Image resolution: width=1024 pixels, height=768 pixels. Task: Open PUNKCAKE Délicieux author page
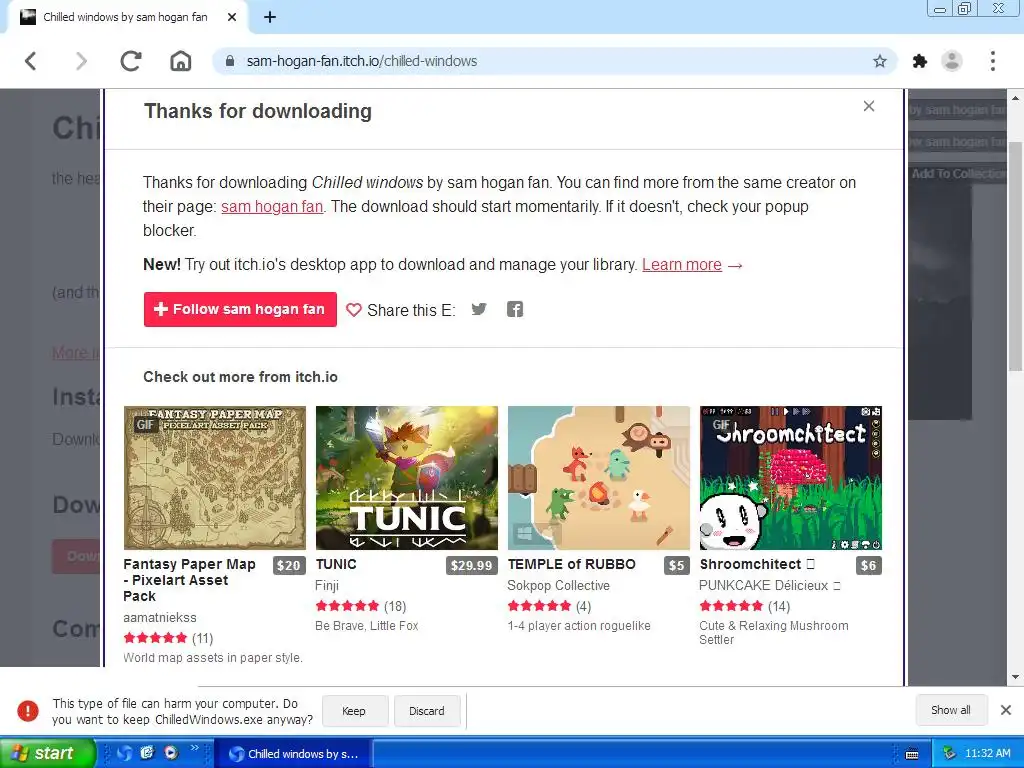pyautogui.click(x=770, y=586)
